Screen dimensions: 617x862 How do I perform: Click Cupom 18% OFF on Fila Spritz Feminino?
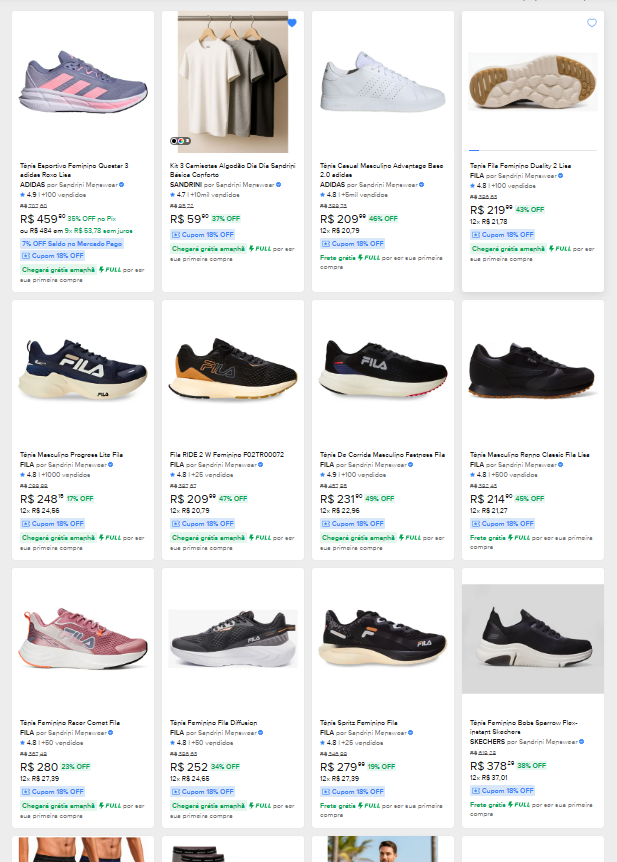click(x=352, y=791)
